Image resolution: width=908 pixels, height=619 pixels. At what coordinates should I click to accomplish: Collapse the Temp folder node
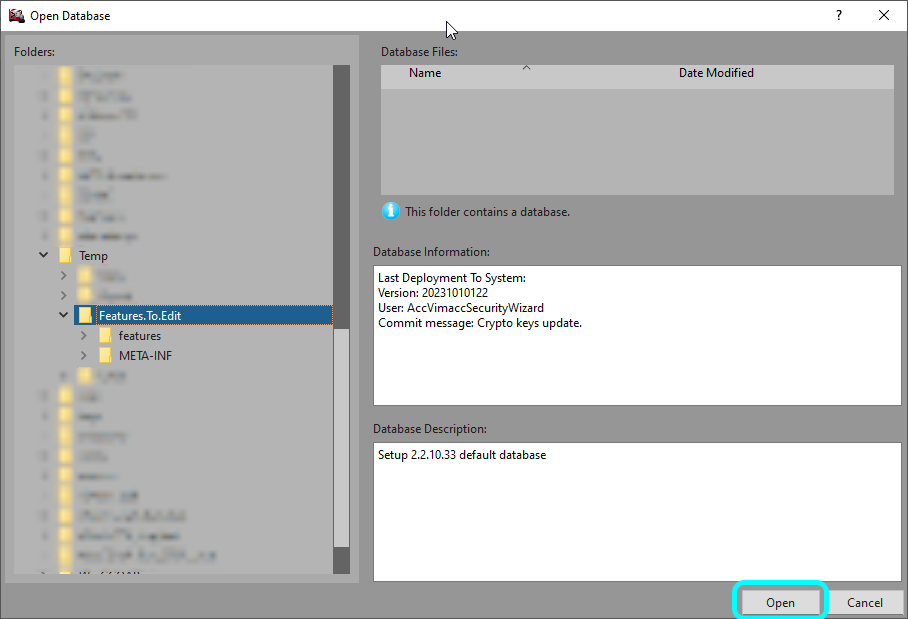click(x=43, y=256)
